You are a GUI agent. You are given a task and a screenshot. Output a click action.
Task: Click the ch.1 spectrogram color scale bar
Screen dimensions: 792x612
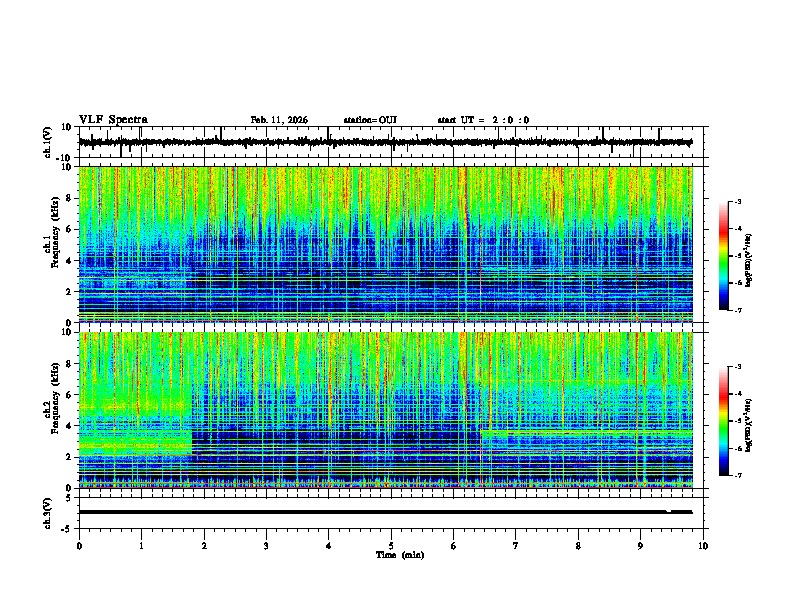pos(724,256)
